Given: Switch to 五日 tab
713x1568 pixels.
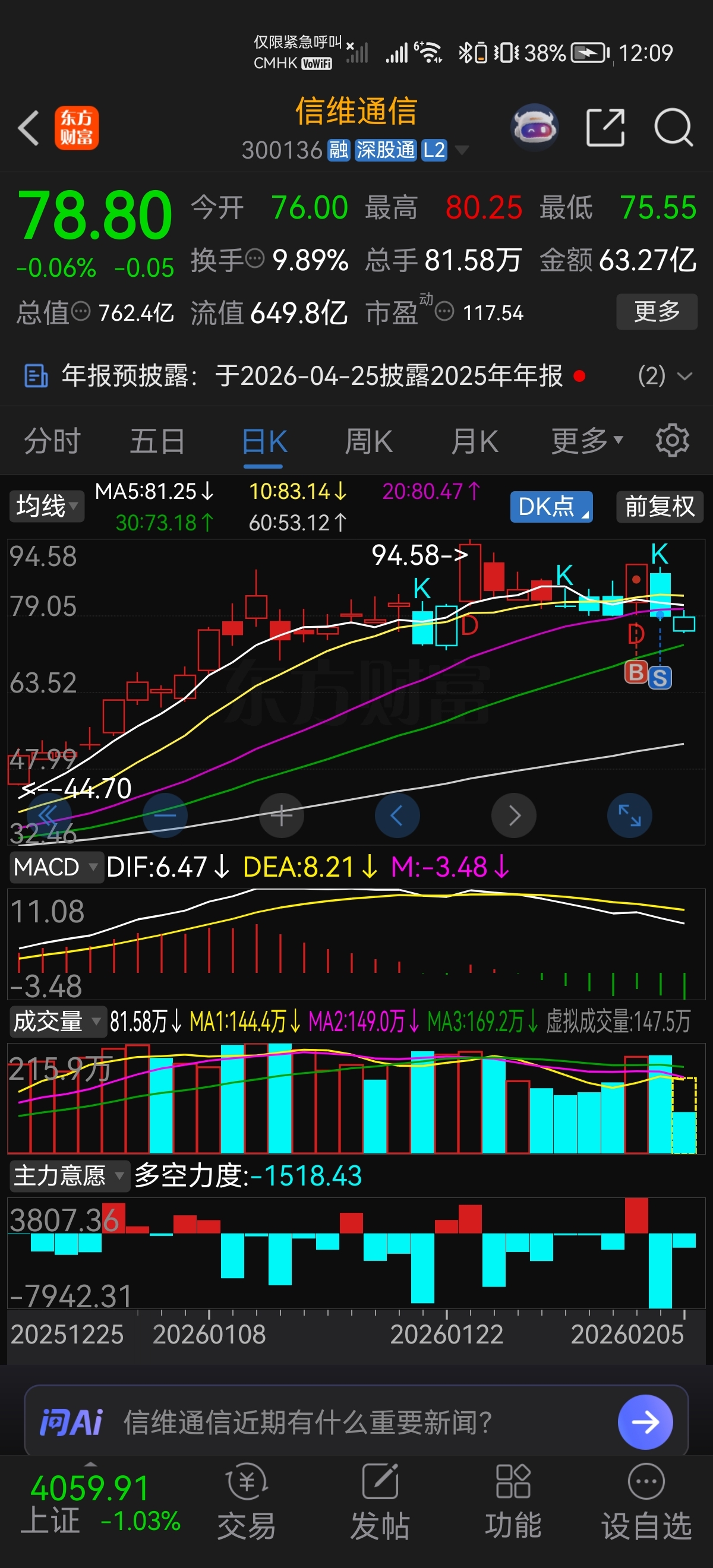Looking at the screenshot, I should coord(157,441).
